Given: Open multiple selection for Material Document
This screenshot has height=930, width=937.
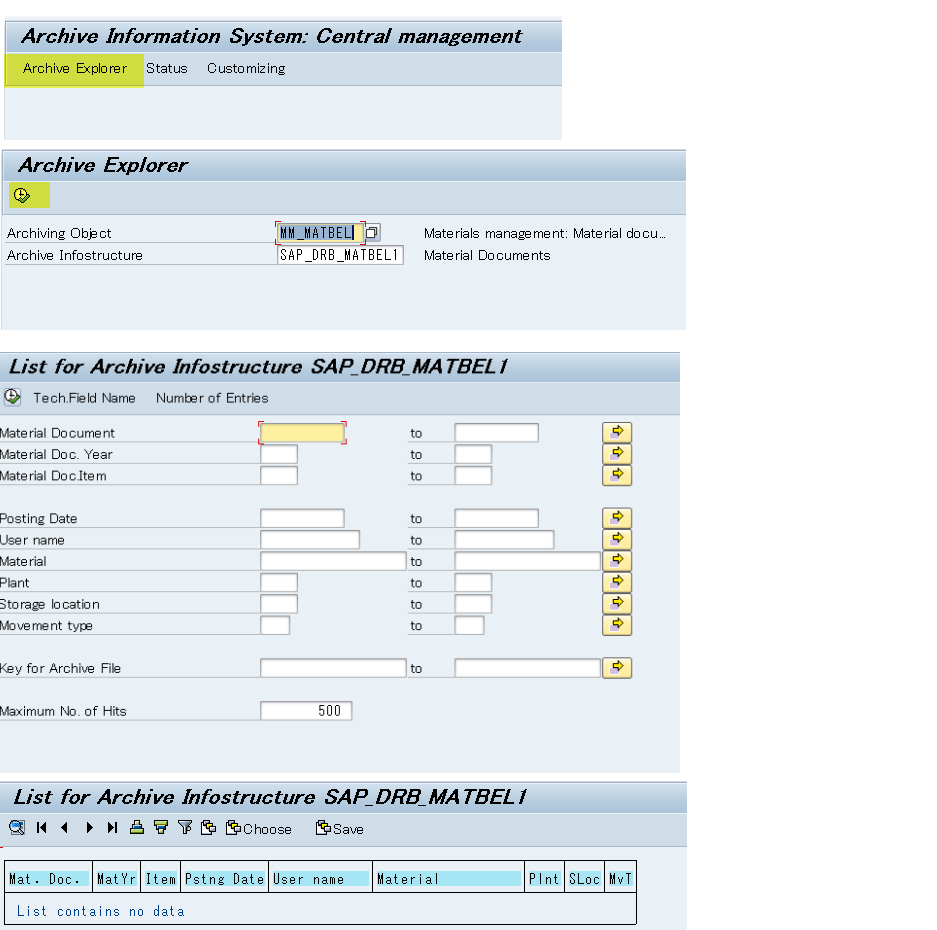Looking at the screenshot, I should 617,432.
